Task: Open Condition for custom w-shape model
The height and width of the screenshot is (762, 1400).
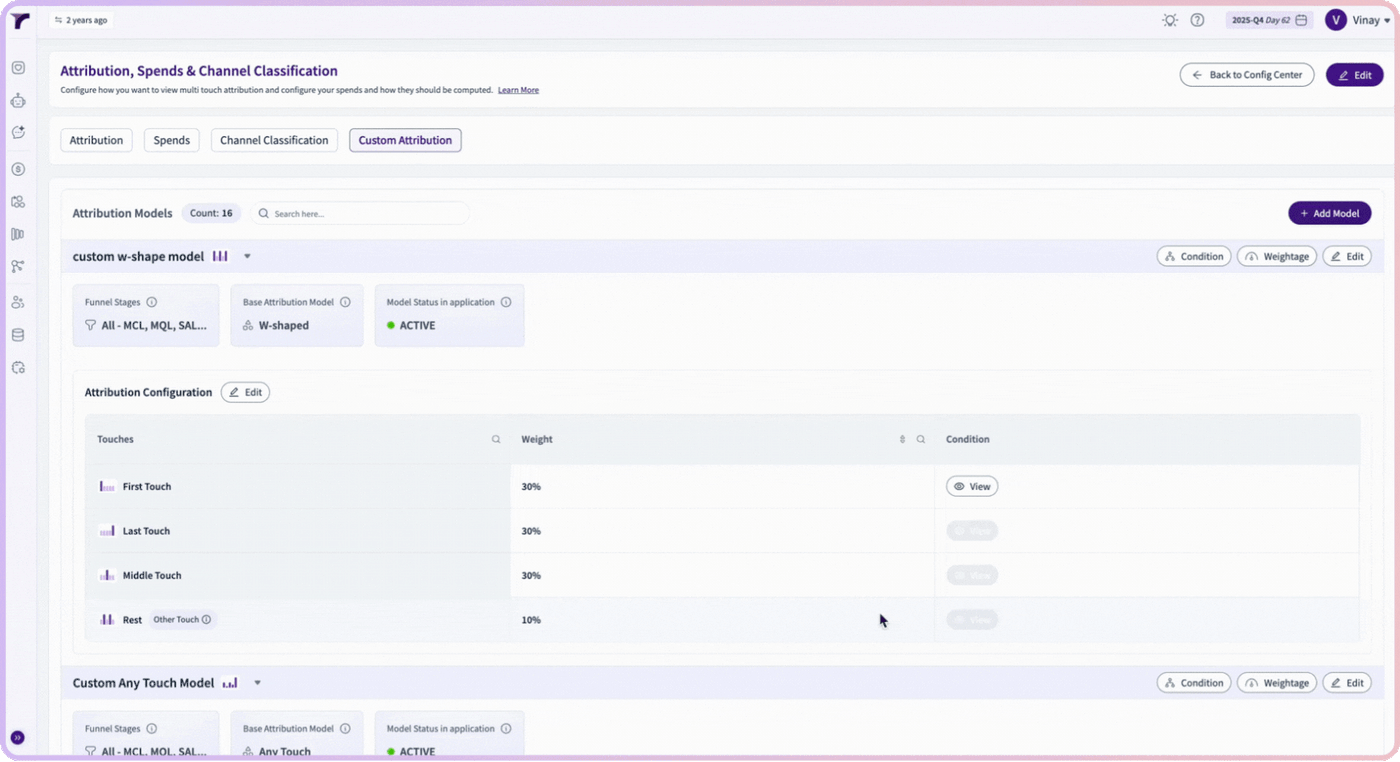Action: (x=1194, y=256)
